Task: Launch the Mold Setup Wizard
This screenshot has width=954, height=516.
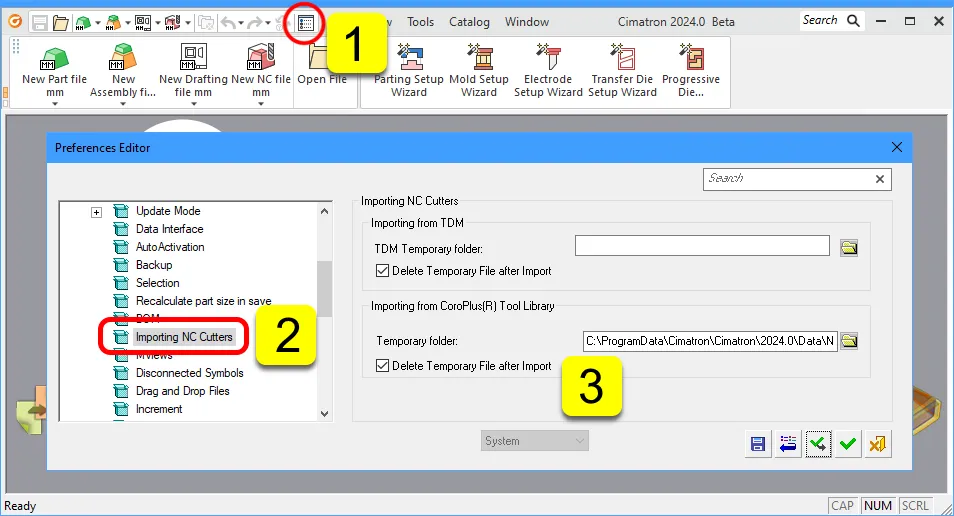Action: pos(478,69)
